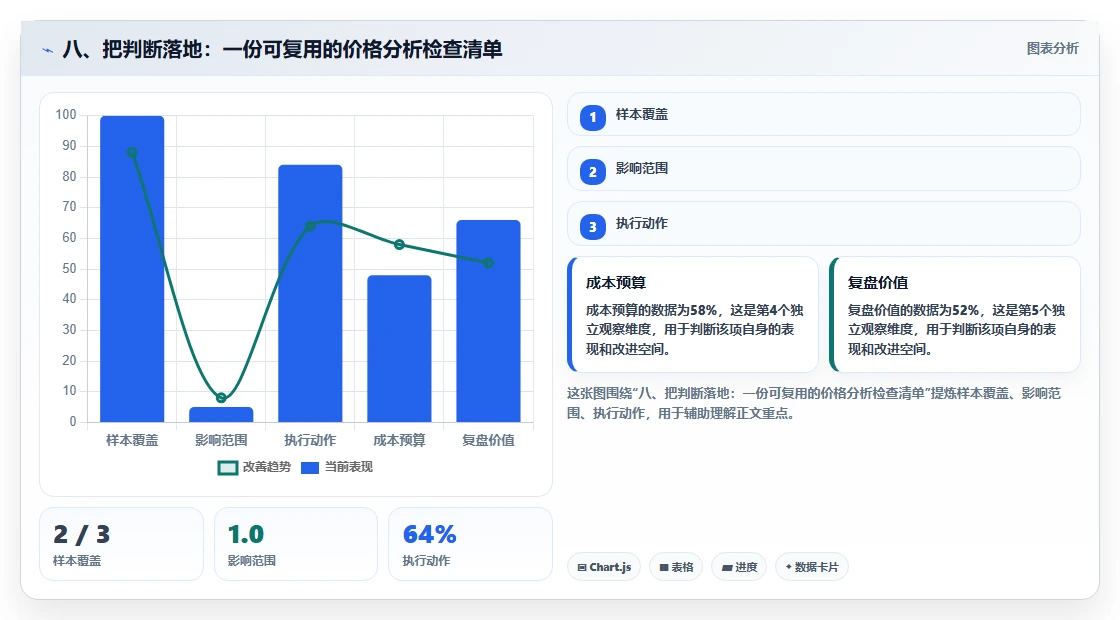Screen dimensions: 1120x620
Task: Click the trend line point at 复盘价值
Action: coord(489,263)
